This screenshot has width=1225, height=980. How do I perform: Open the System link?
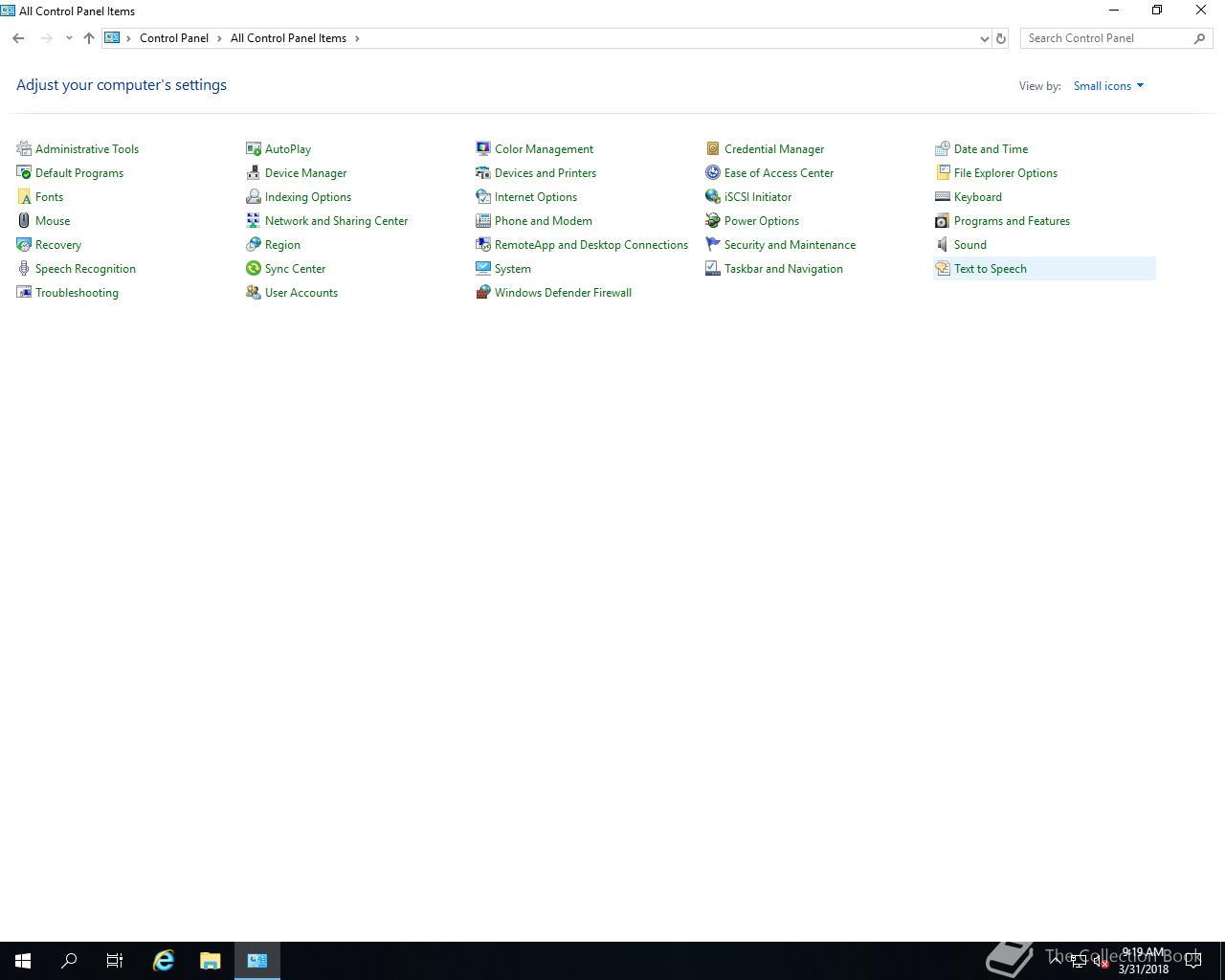(513, 269)
